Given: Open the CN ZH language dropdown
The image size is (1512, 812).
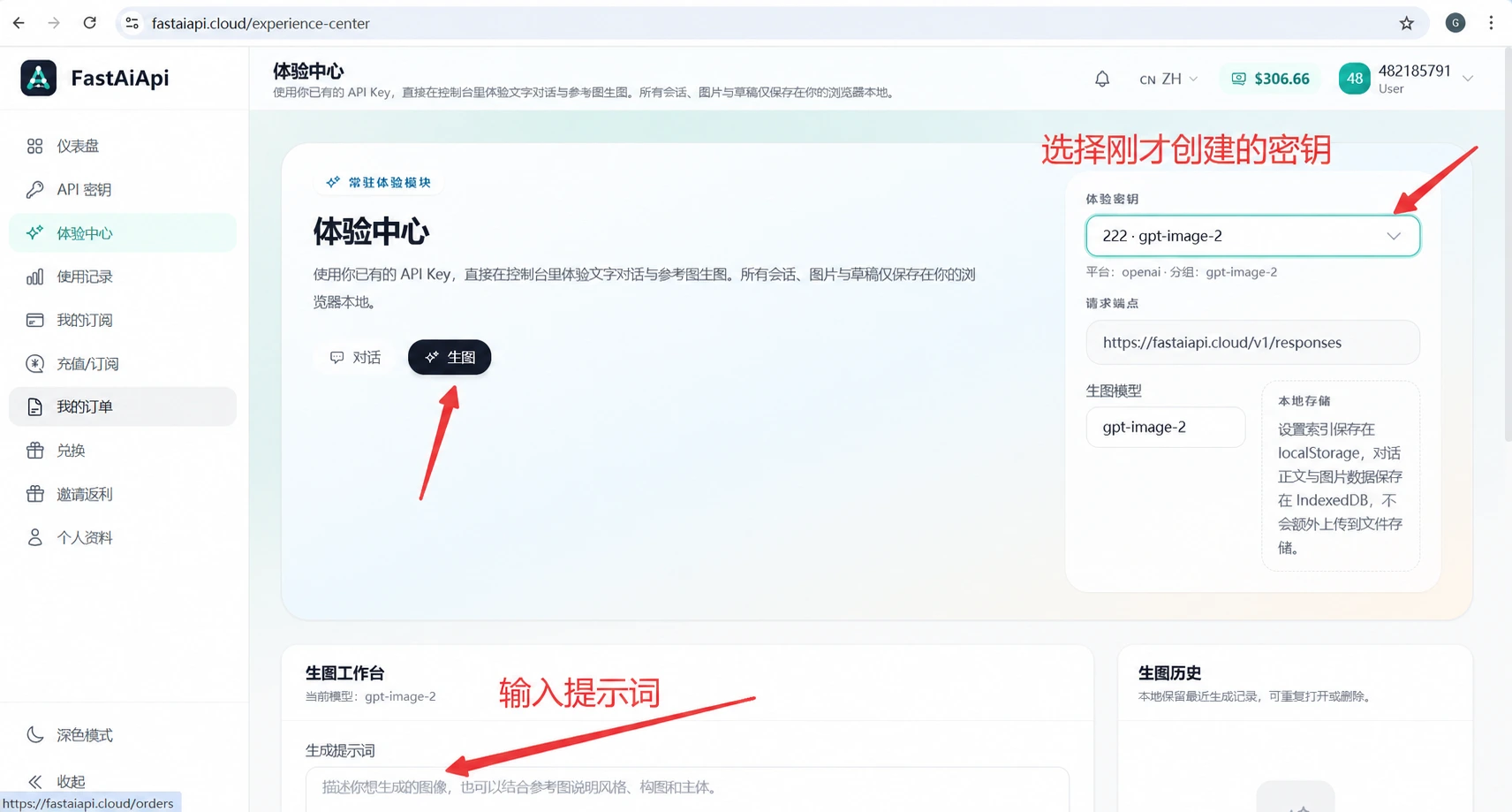Looking at the screenshot, I should [1168, 79].
